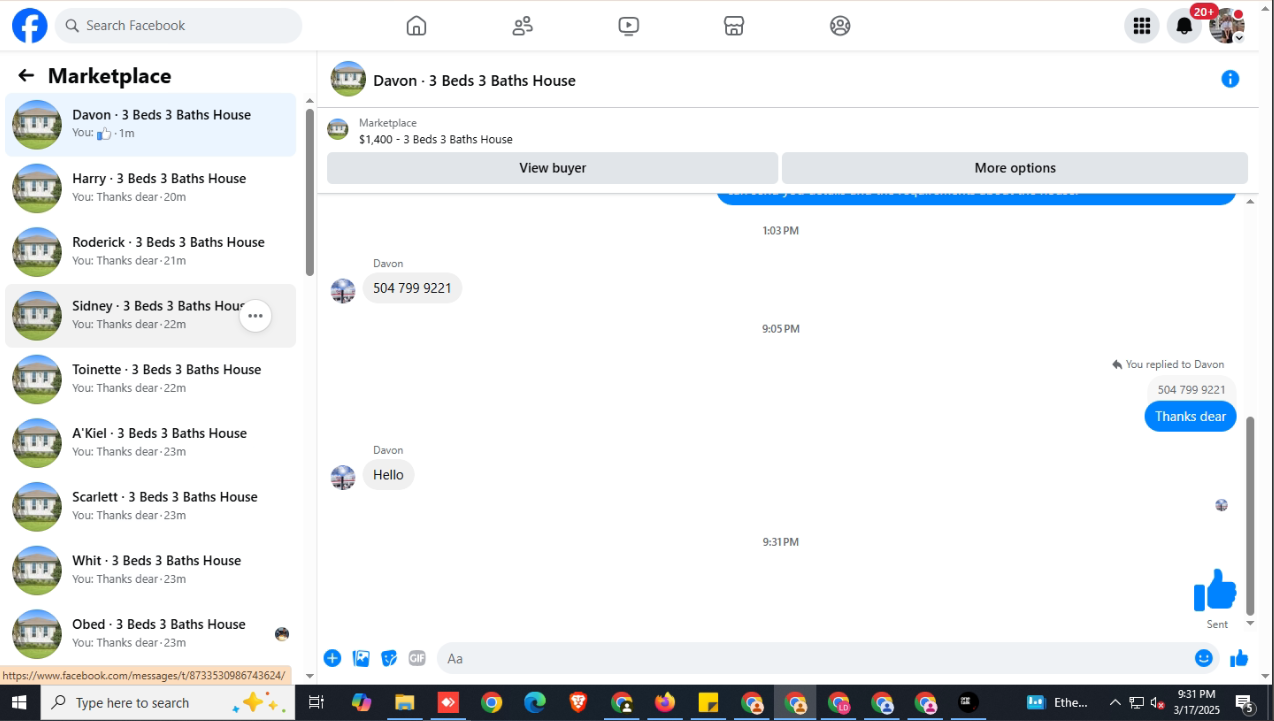Click the plus icon for more actions
The width and height of the screenshot is (1274, 721).
click(332, 658)
